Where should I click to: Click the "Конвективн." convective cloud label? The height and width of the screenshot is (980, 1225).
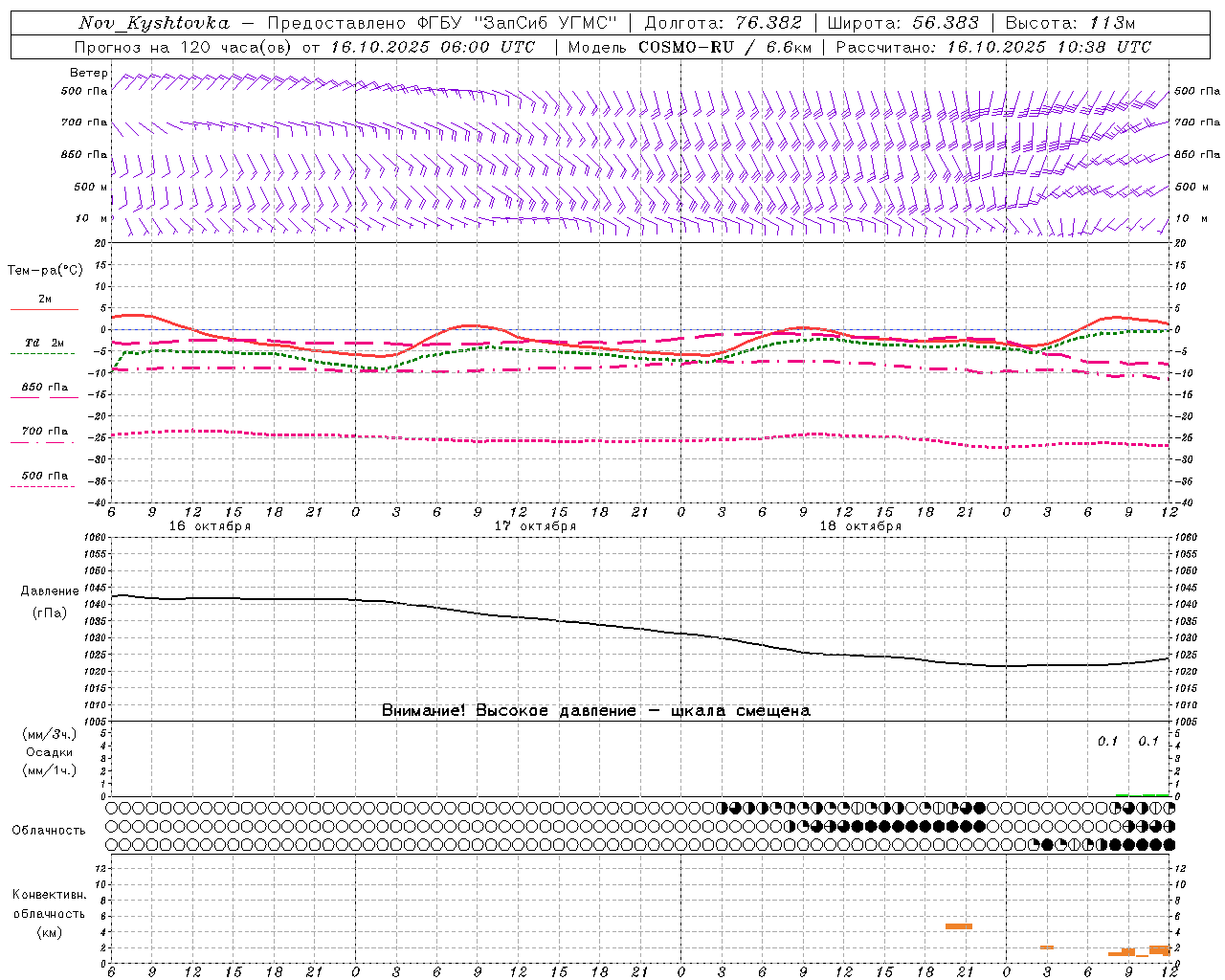[50, 895]
